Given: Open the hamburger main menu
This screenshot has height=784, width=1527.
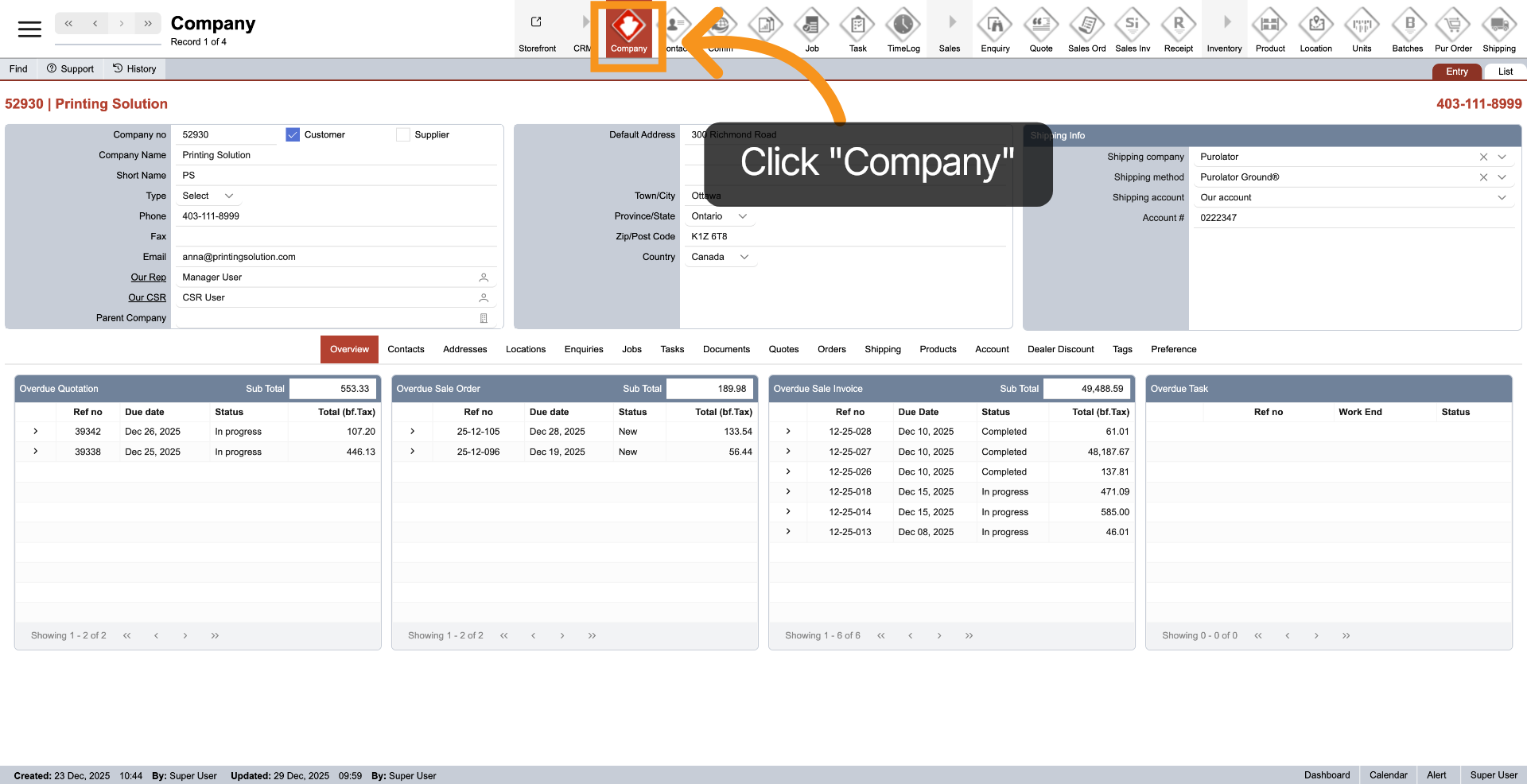Looking at the screenshot, I should 29,29.
